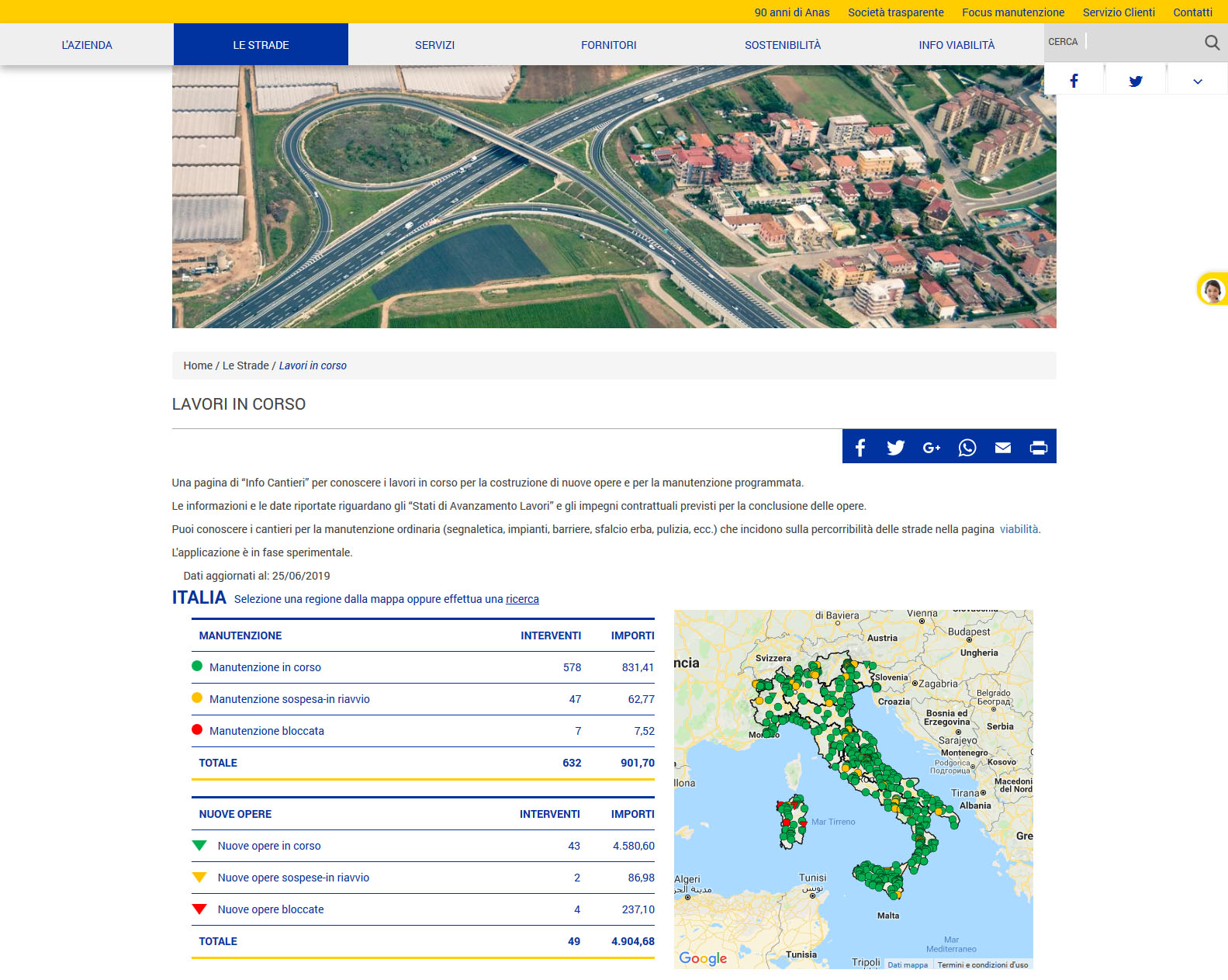Click Lavori in corso breadcrumb text

point(313,365)
